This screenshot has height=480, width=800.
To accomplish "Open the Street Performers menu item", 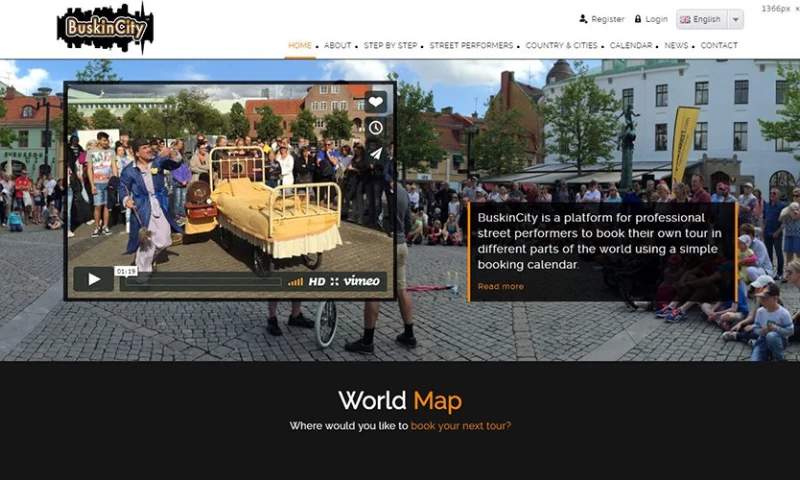I will point(470,45).
